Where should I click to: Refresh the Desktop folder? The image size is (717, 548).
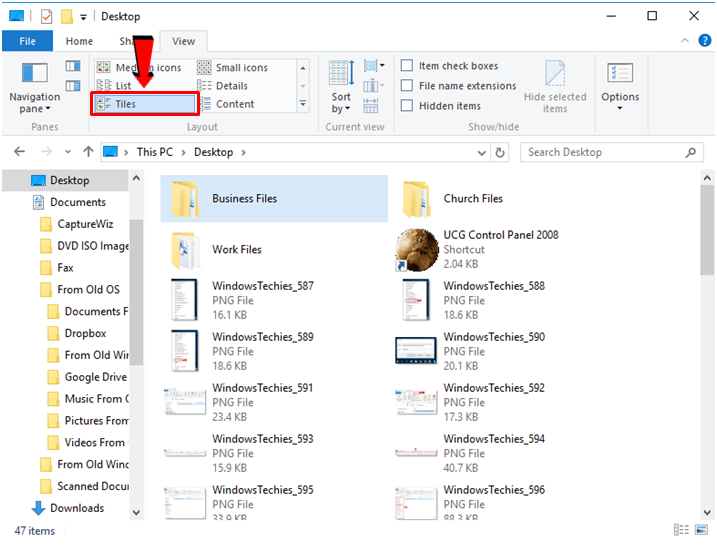pyautogui.click(x=500, y=152)
